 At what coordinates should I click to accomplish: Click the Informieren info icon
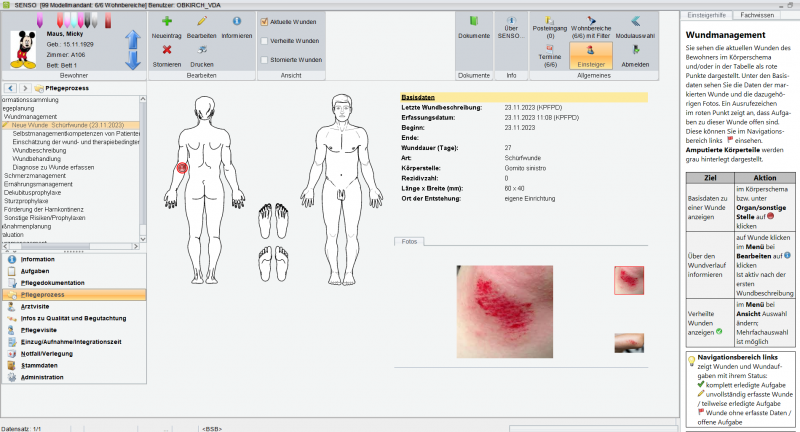[x=237, y=21]
